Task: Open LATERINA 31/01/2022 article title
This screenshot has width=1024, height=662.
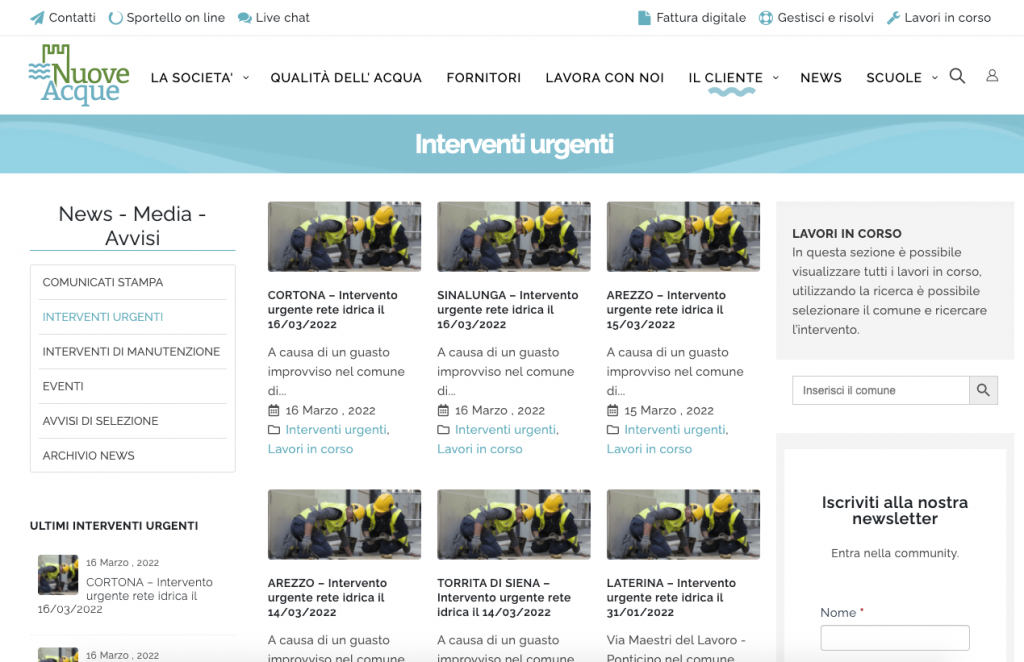Action: coord(671,597)
